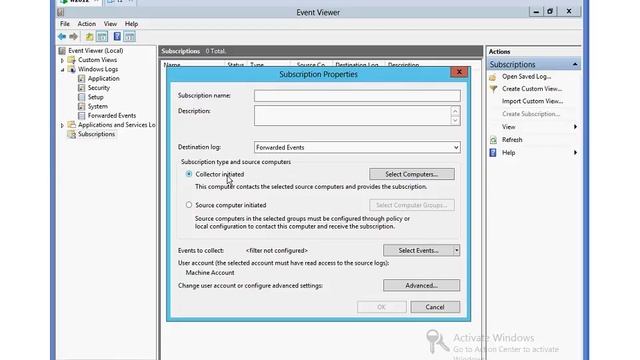
Task: Select the Application log icon
Action: (82, 78)
